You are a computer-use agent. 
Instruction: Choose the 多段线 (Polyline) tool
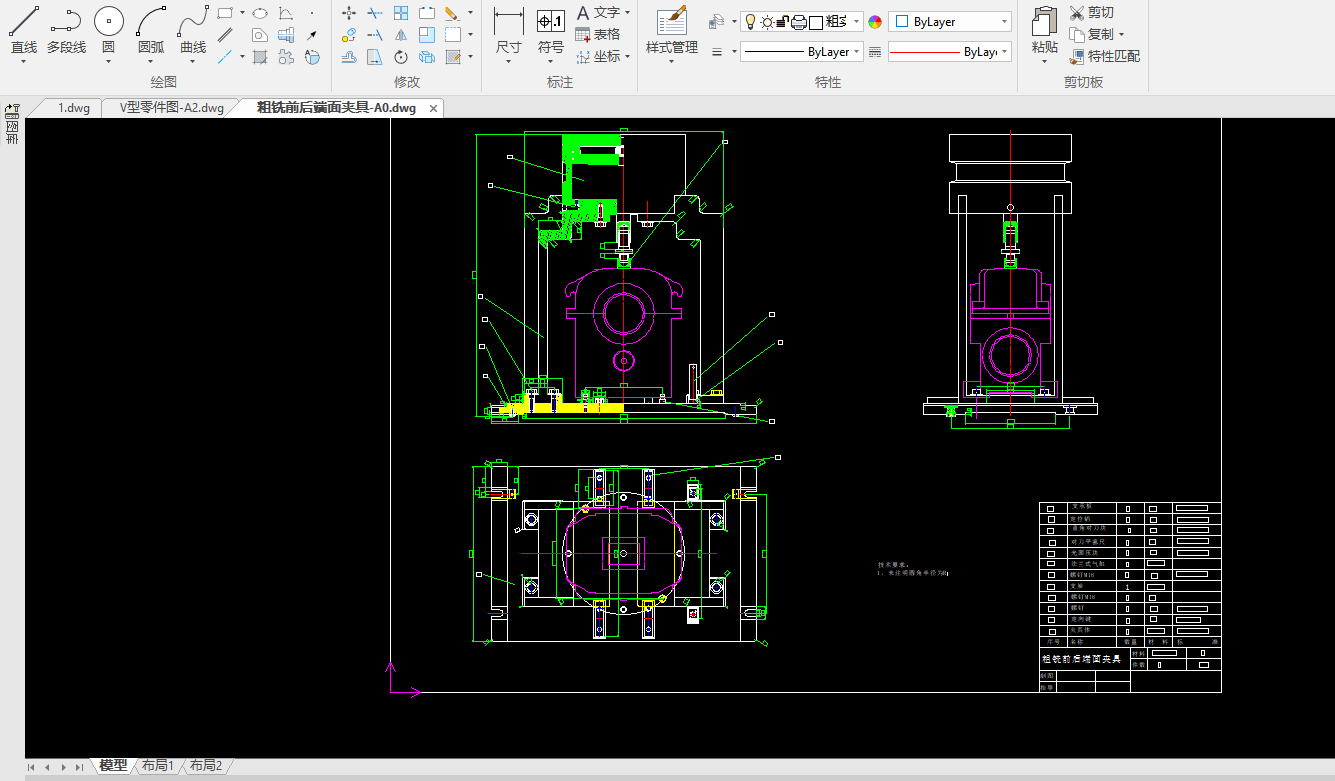(66, 22)
